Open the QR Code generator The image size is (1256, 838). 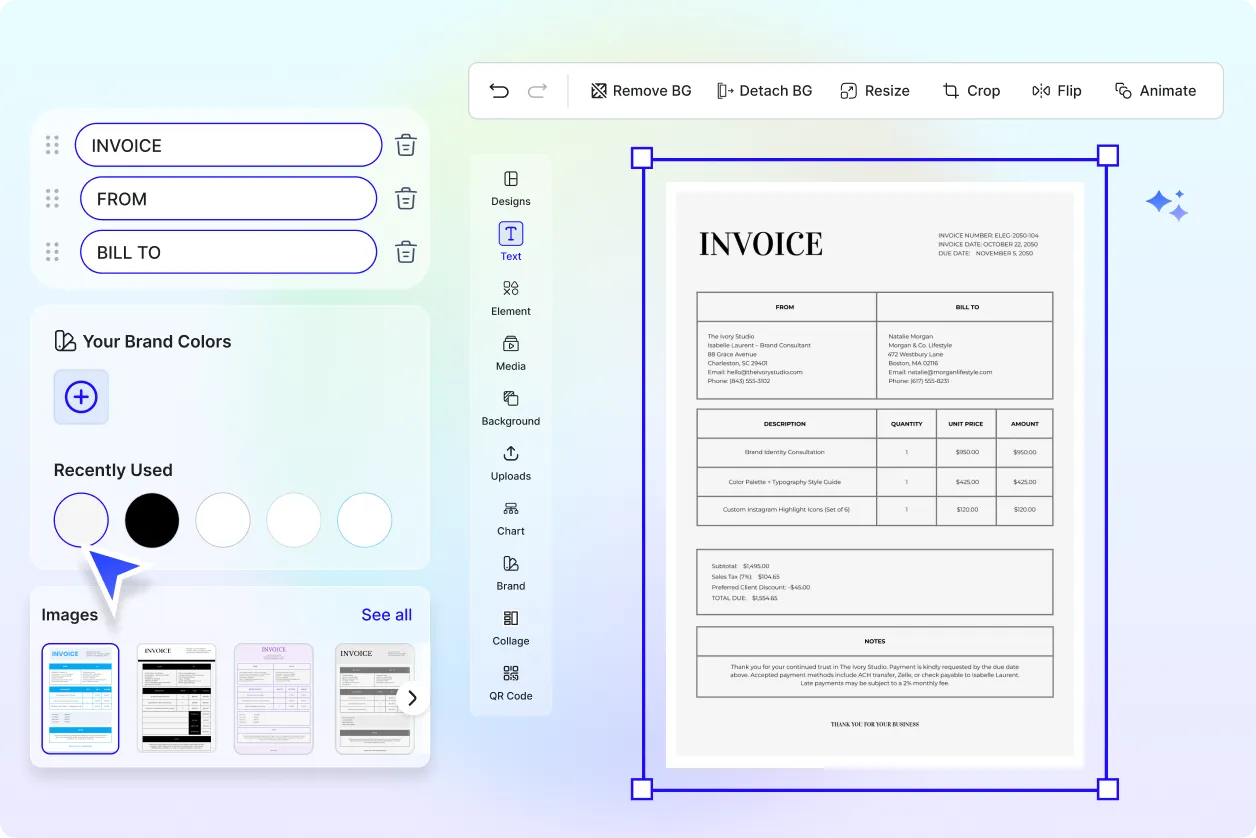coord(510,682)
